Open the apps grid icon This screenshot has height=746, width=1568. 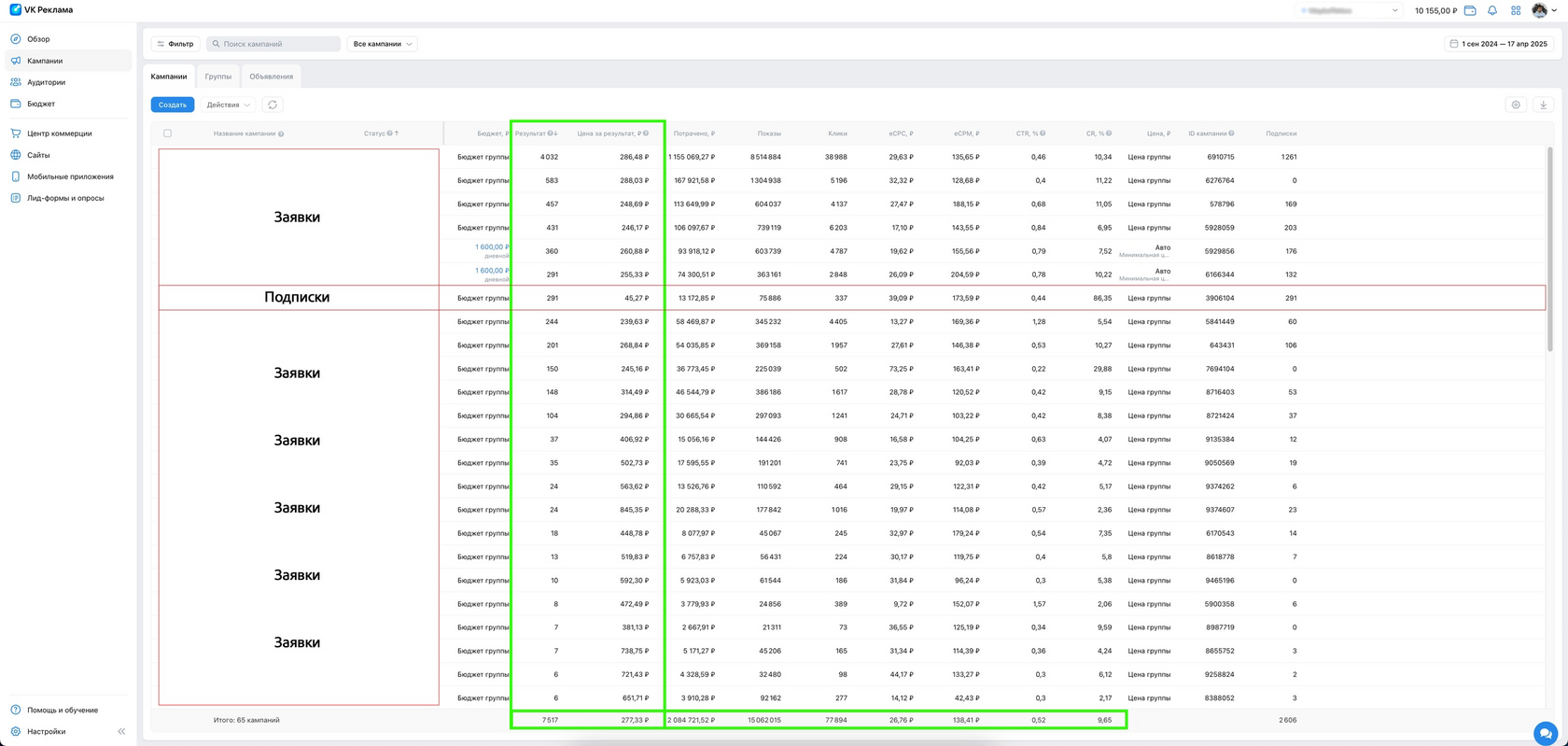point(1516,10)
